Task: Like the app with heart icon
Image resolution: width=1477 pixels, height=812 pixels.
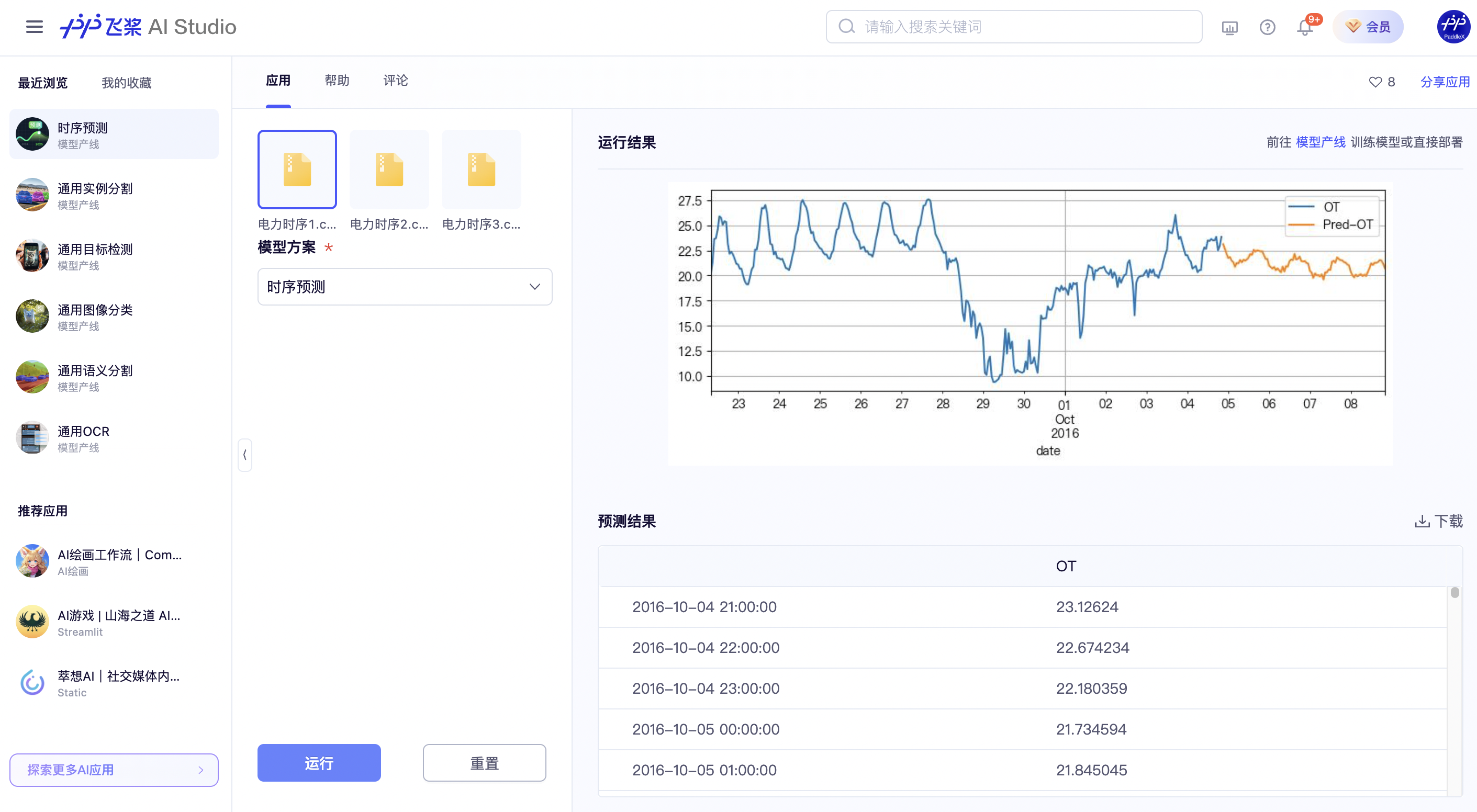Action: 1375,82
